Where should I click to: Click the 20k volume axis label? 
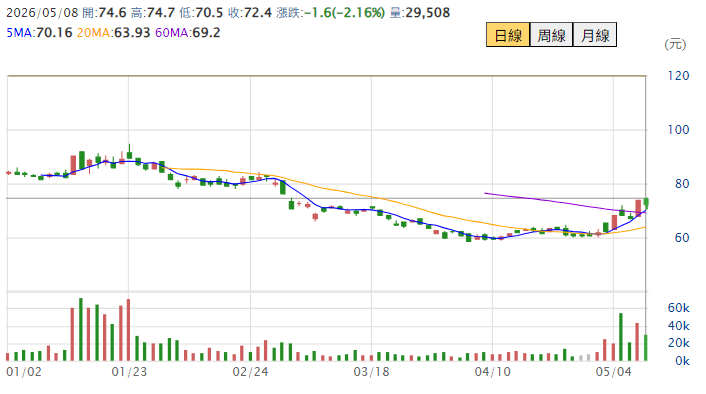click(x=679, y=343)
